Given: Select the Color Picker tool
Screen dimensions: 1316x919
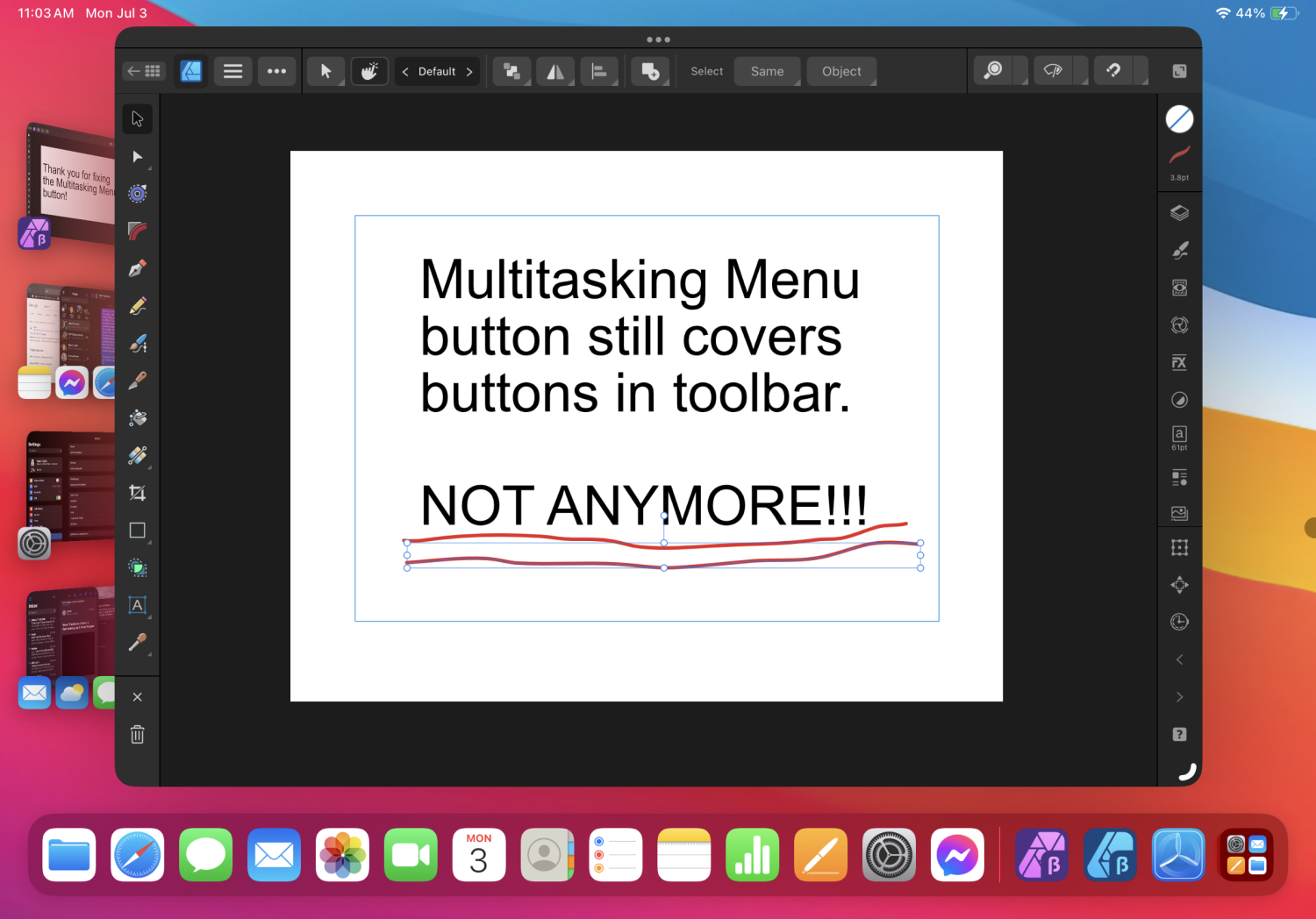Looking at the screenshot, I should [137, 645].
